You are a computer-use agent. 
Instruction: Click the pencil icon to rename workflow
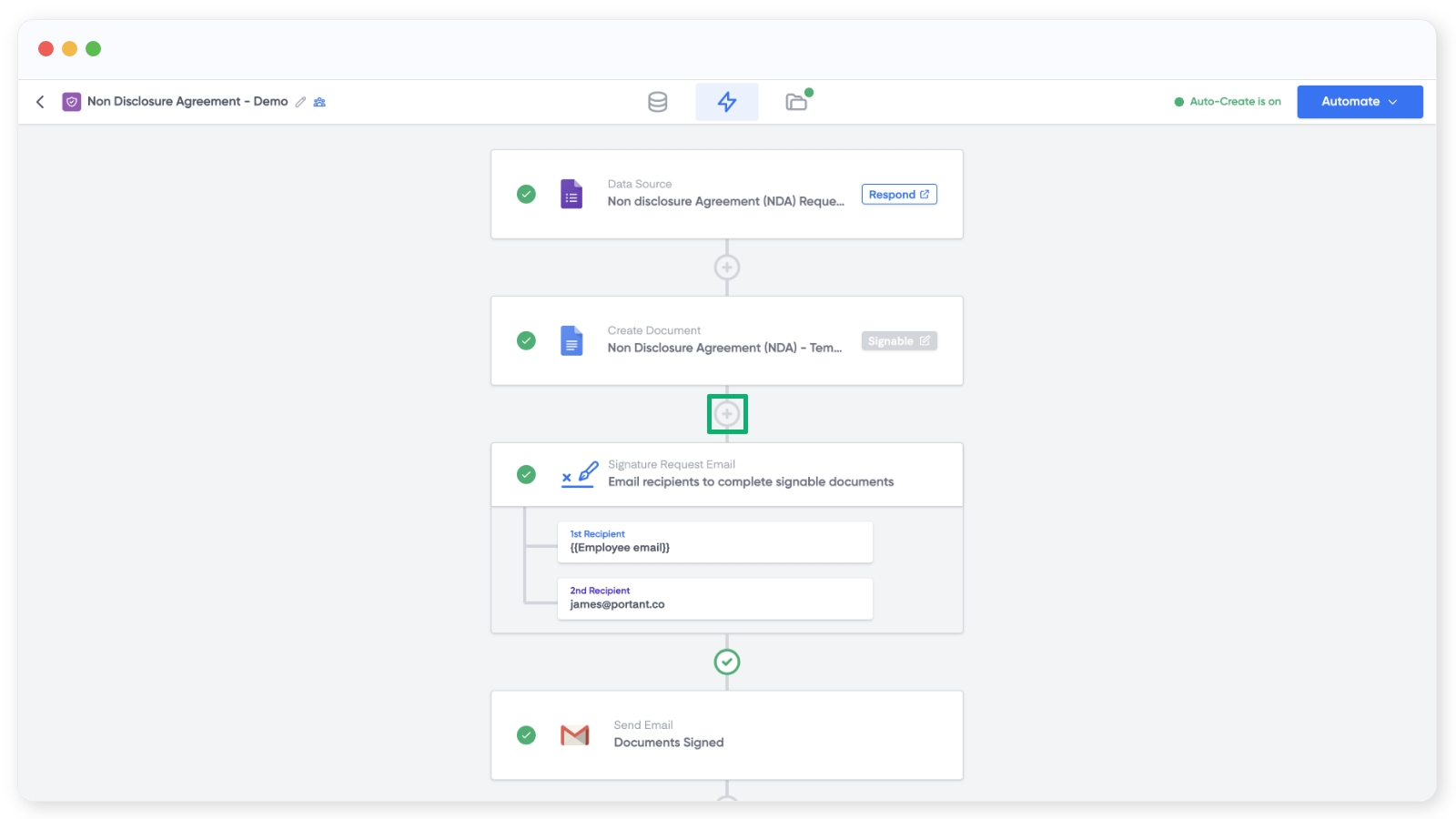pyautogui.click(x=300, y=102)
